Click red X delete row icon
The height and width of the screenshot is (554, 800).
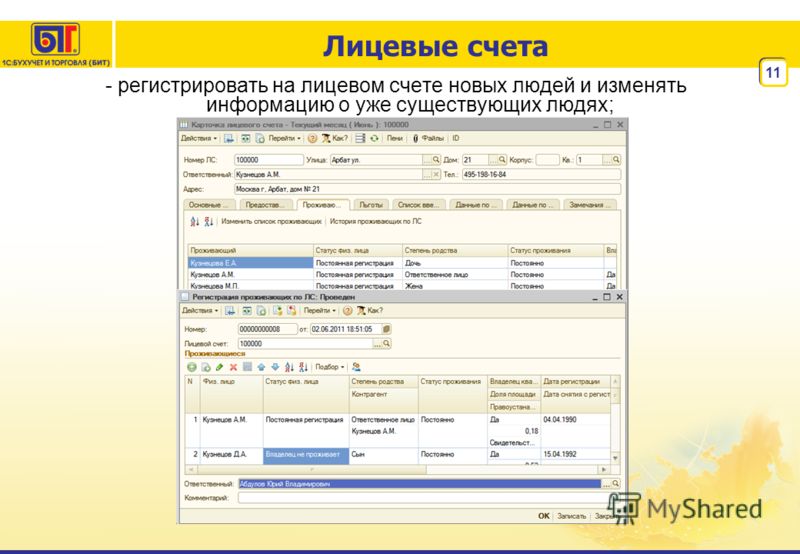[x=234, y=367]
